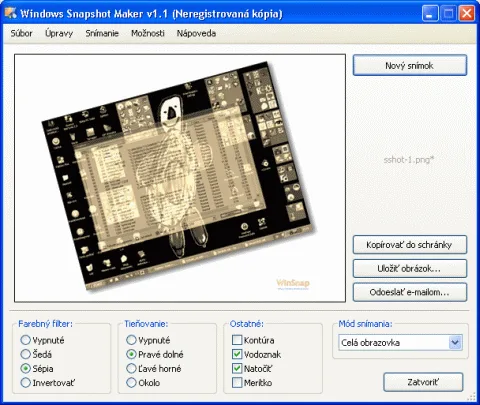Select Okolo shadow option
Screen dimensions: 480x405
coord(143,382)
